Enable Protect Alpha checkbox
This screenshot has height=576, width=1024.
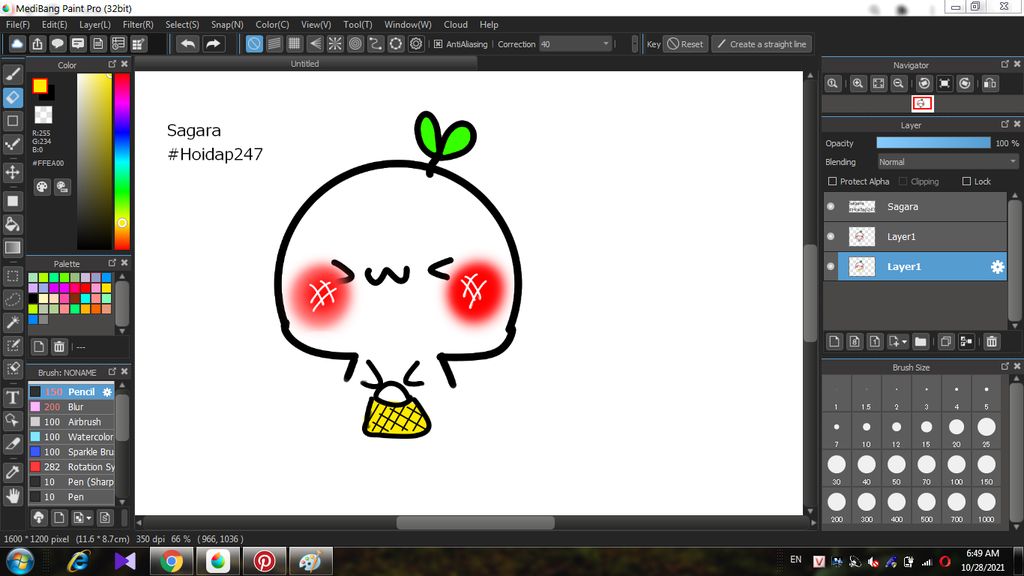832,182
